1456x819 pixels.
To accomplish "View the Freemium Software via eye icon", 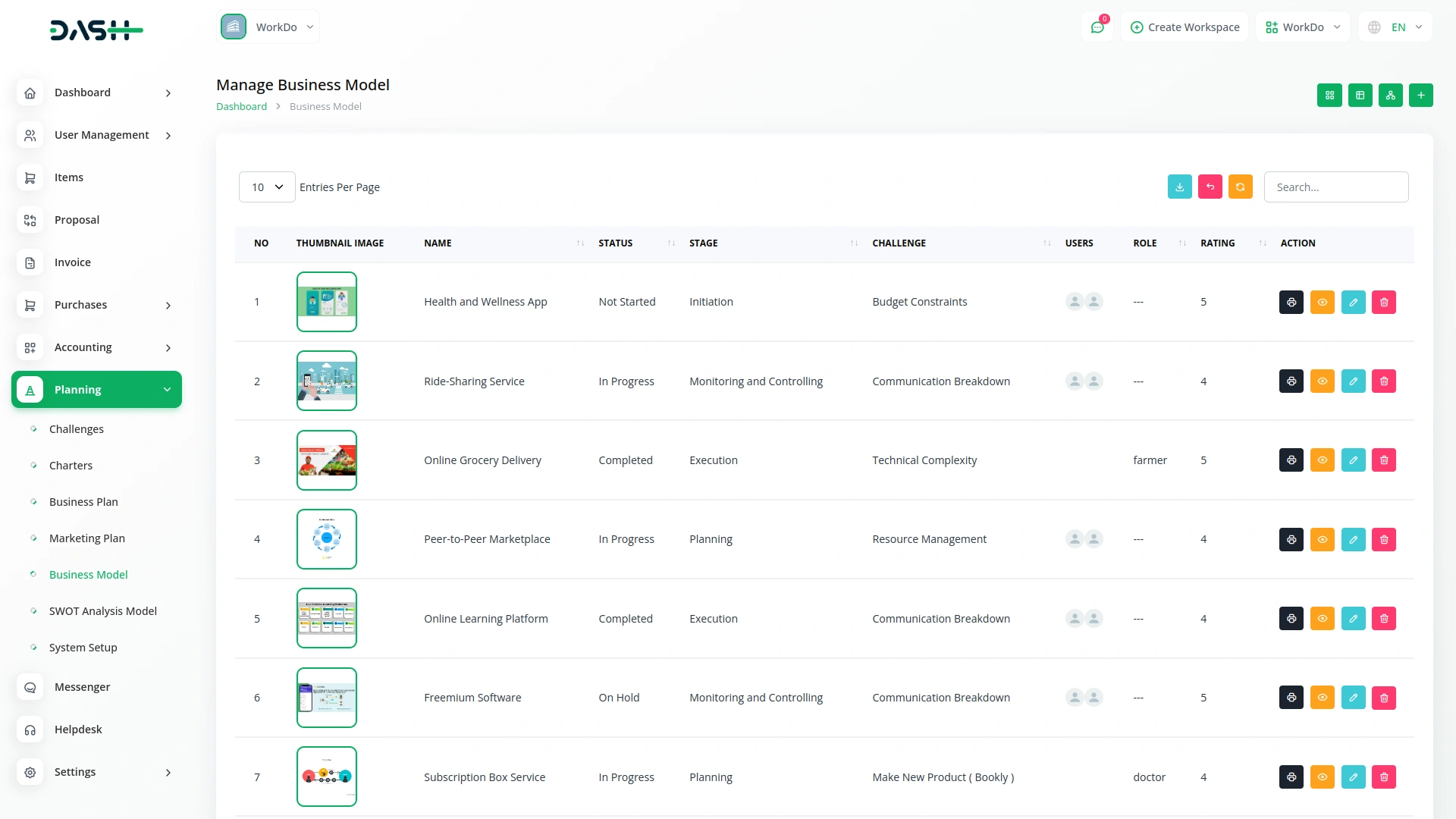I will 1322,698.
